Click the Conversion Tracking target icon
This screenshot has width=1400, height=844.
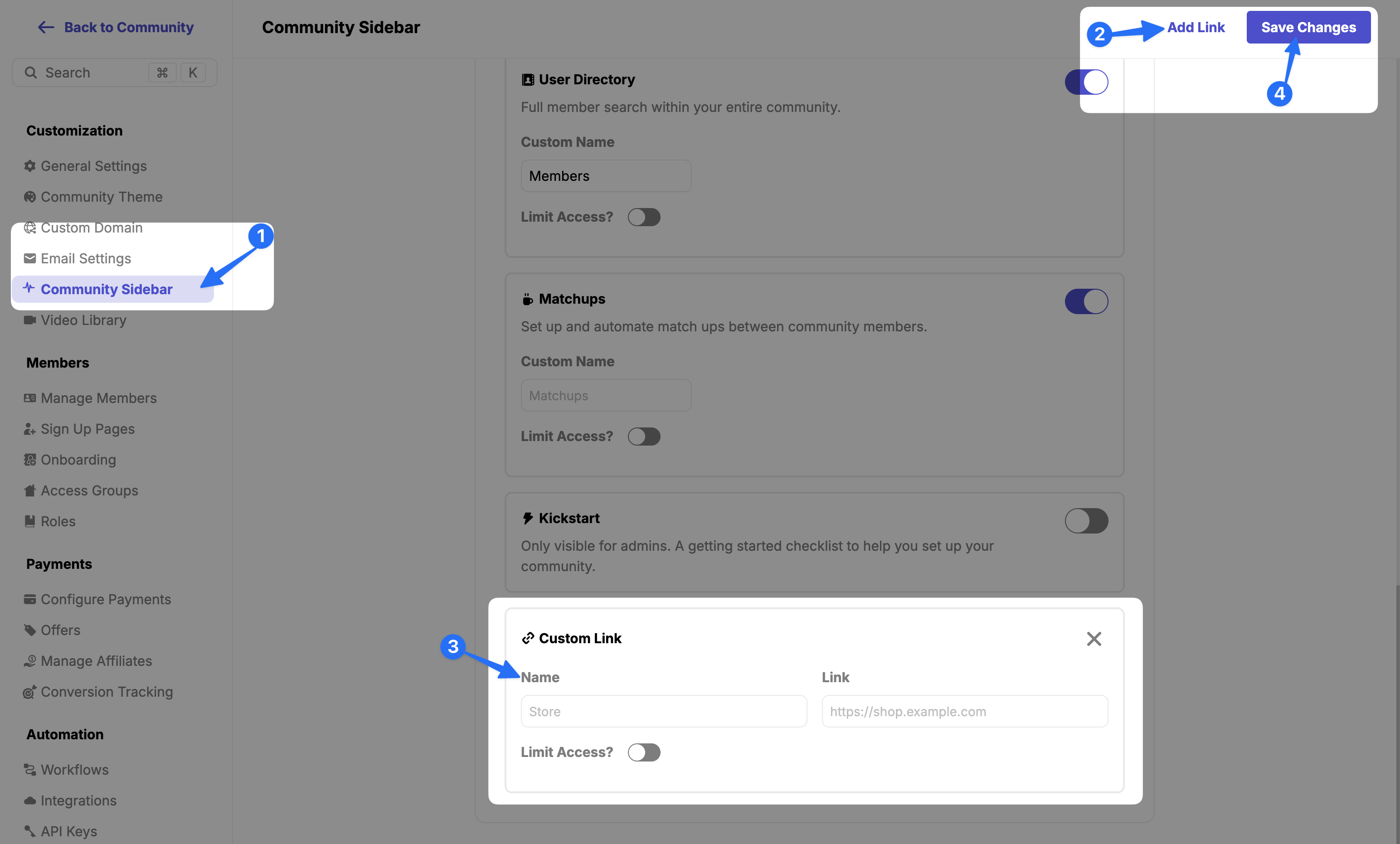click(29, 691)
